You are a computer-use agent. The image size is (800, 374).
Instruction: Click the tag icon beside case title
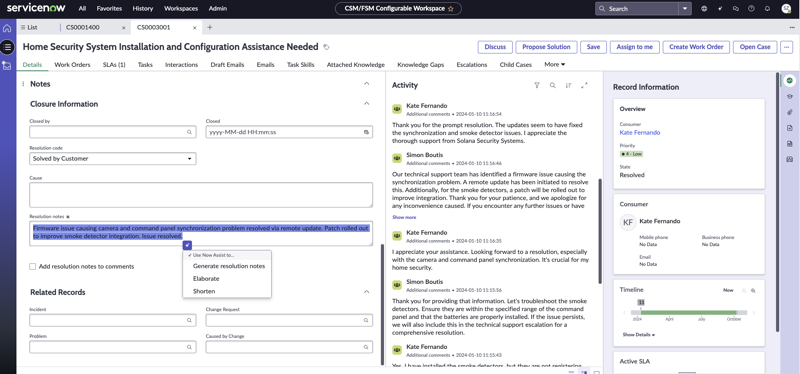click(327, 47)
